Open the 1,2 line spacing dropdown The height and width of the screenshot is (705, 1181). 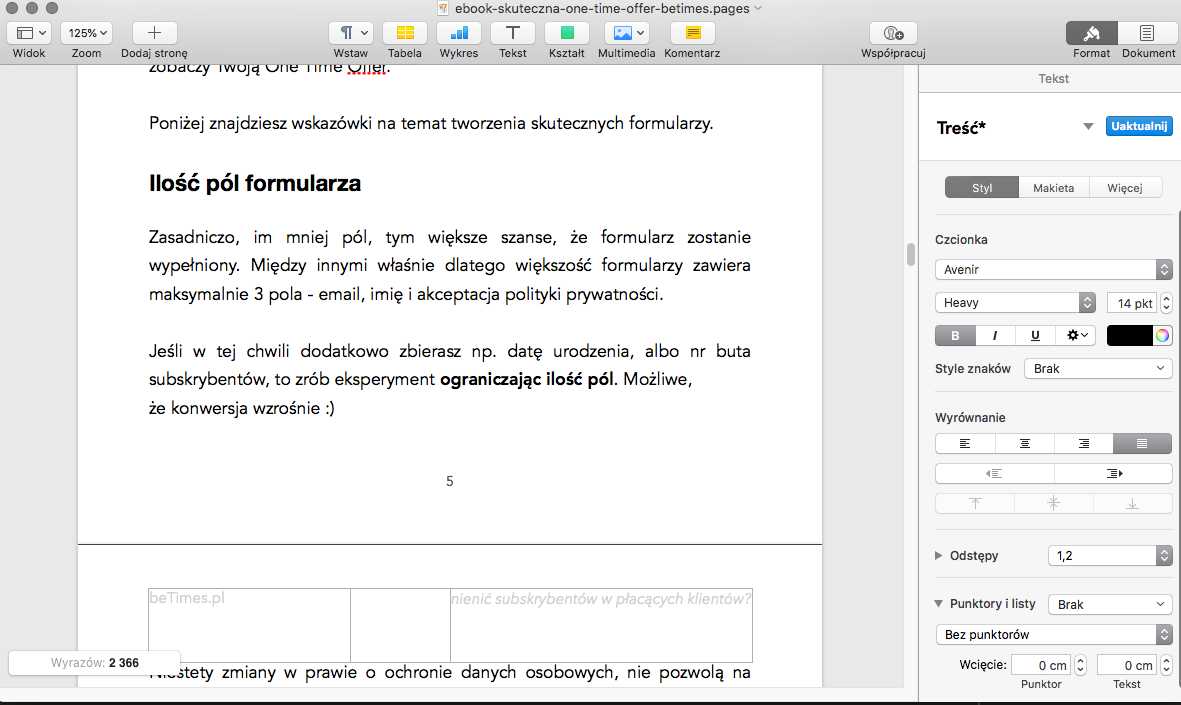click(1109, 556)
